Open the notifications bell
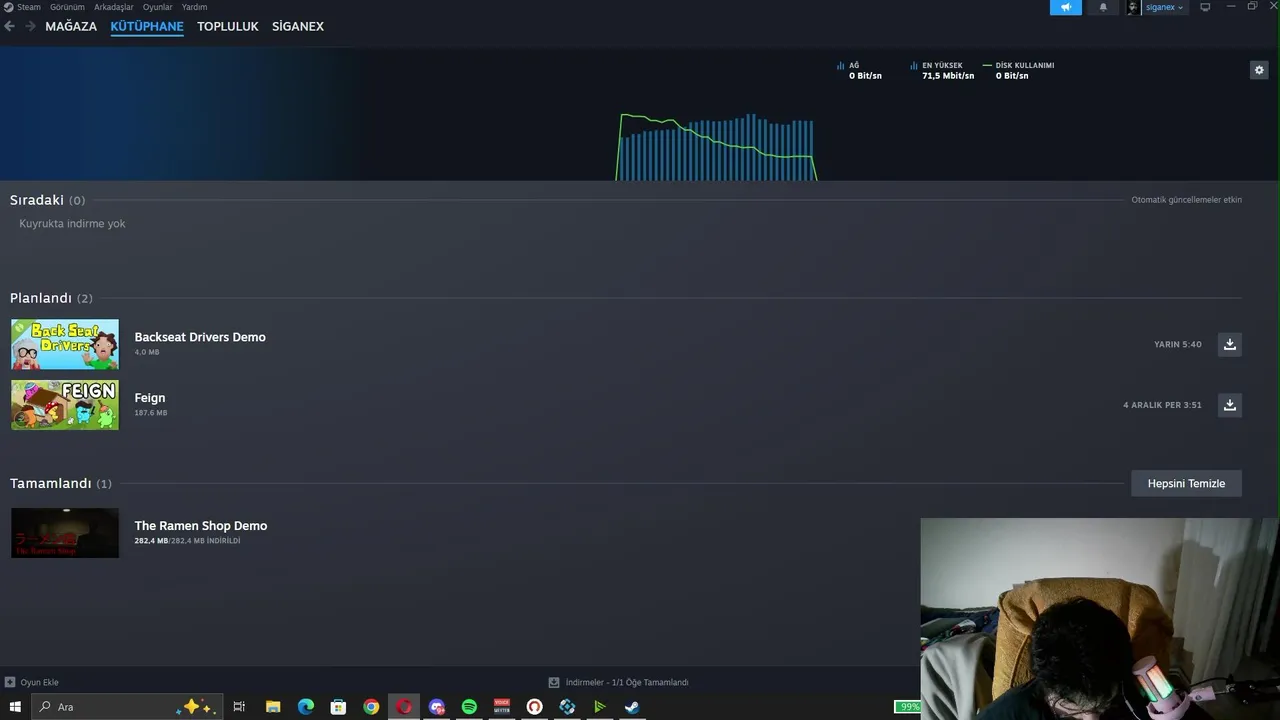Screen dimensions: 1280x720 click(x=1103, y=7)
